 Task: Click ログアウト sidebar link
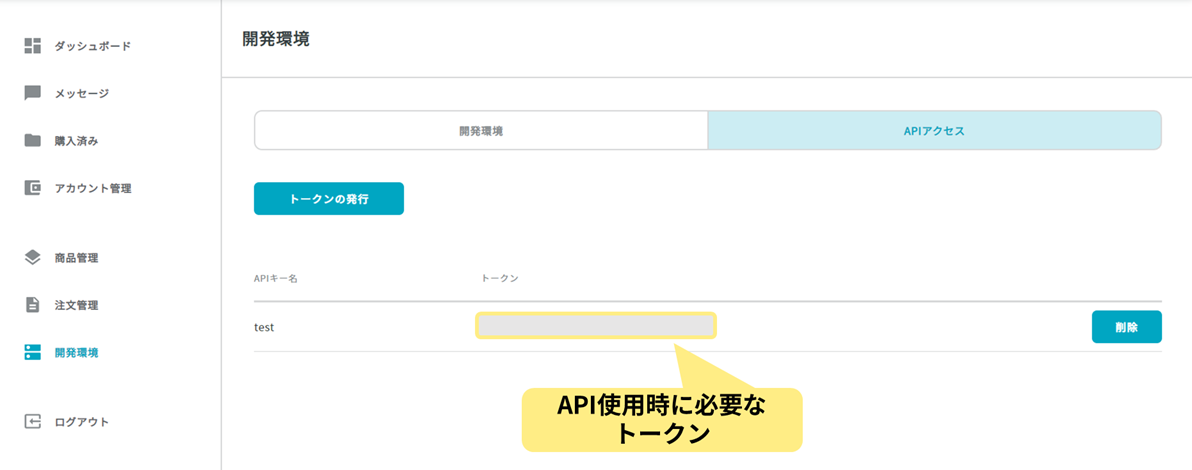[x=82, y=422]
